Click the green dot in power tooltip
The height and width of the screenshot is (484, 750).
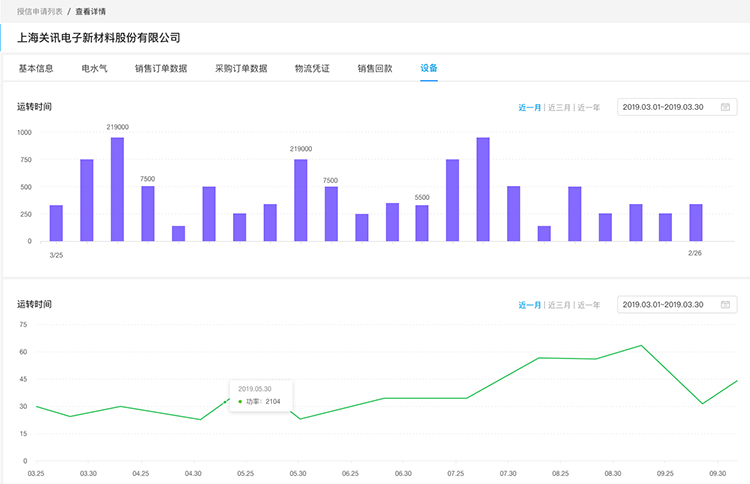241,401
